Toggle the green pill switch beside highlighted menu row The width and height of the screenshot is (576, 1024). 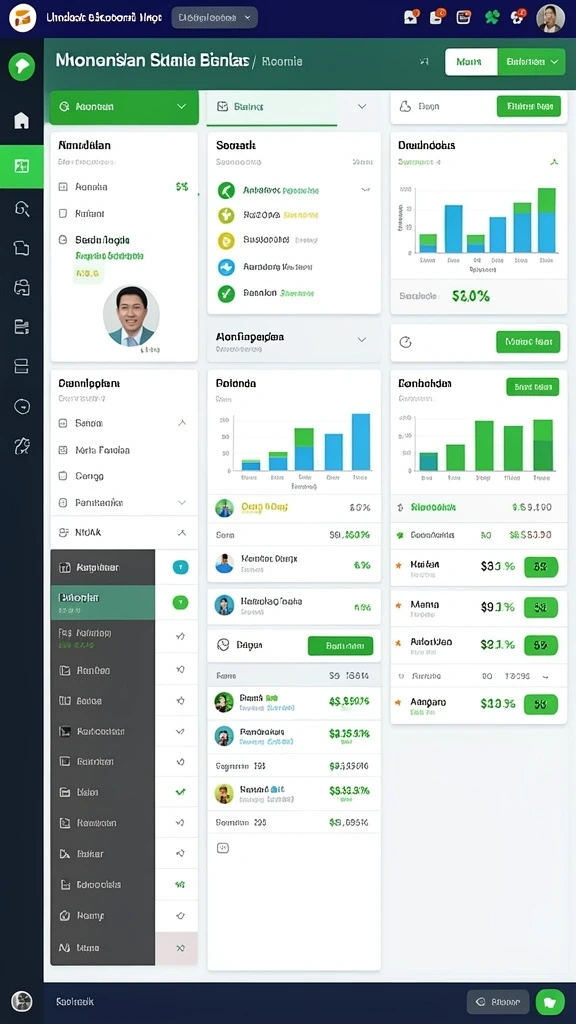(180, 602)
